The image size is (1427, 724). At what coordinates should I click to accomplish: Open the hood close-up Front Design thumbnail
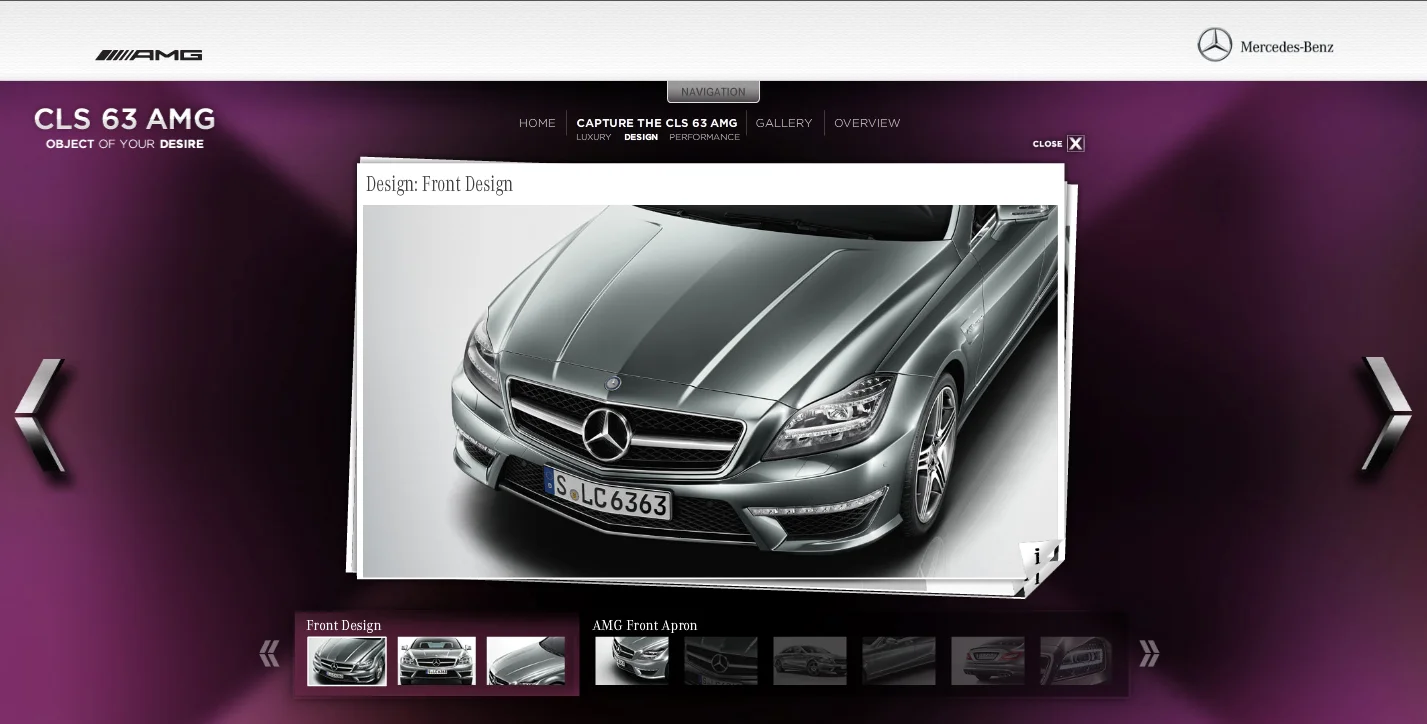pyautogui.click(x=526, y=661)
